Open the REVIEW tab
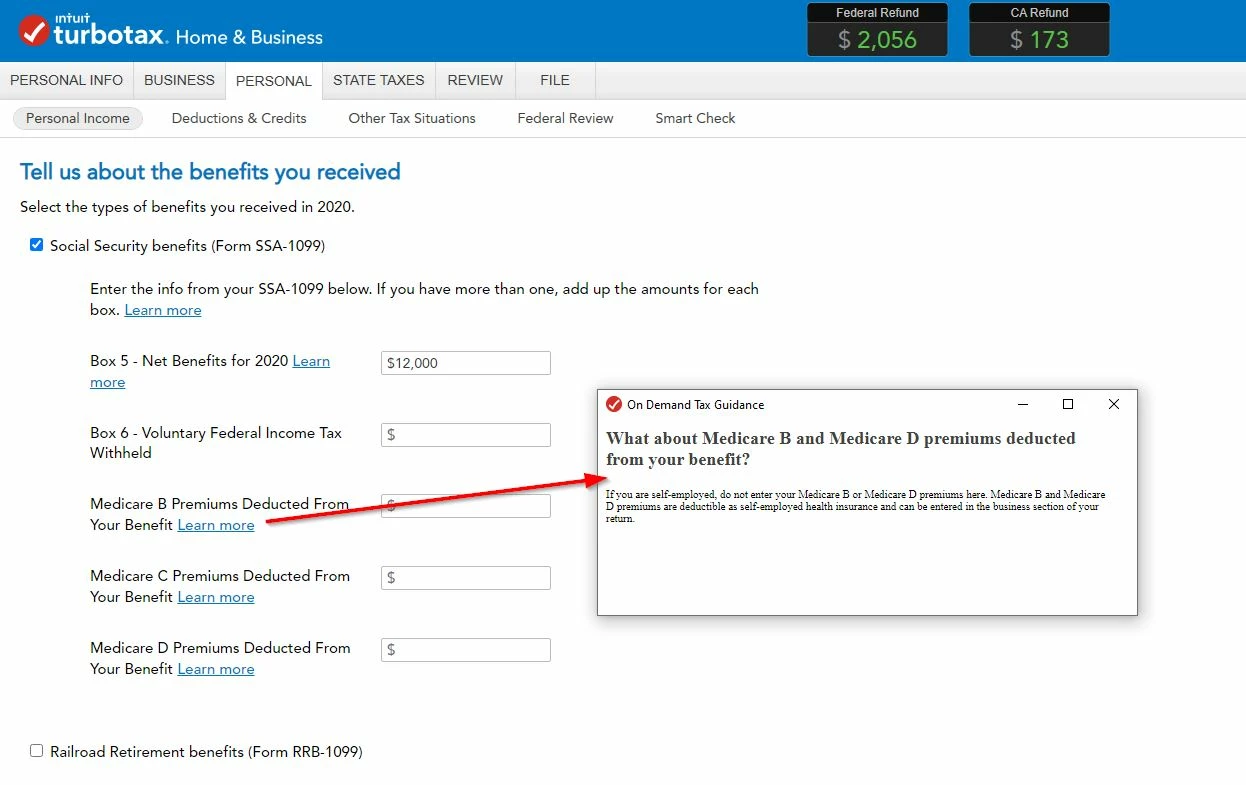The height and width of the screenshot is (785, 1246). pyautogui.click(x=475, y=81)
